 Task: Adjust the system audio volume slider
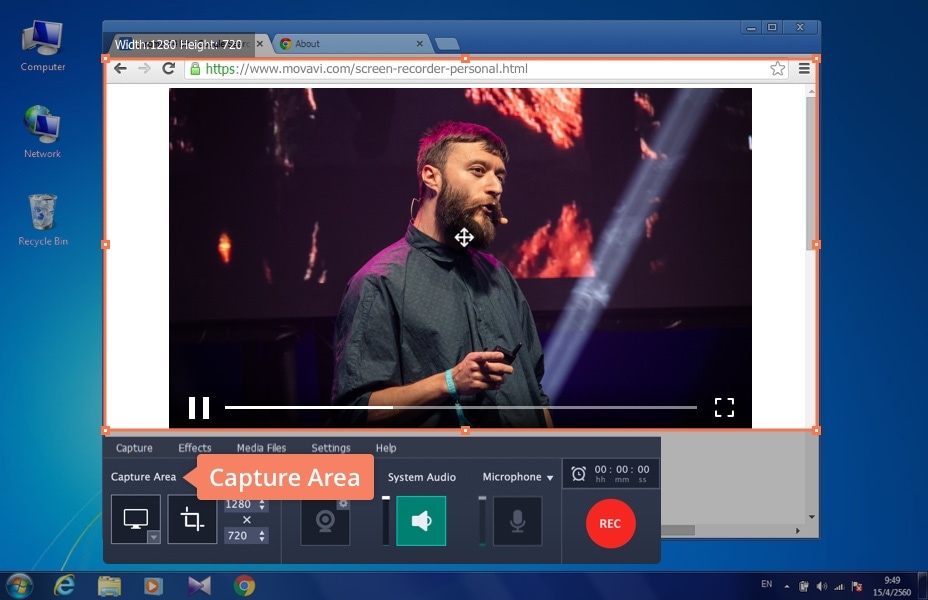pyautogui.click(x=386, y=521)
